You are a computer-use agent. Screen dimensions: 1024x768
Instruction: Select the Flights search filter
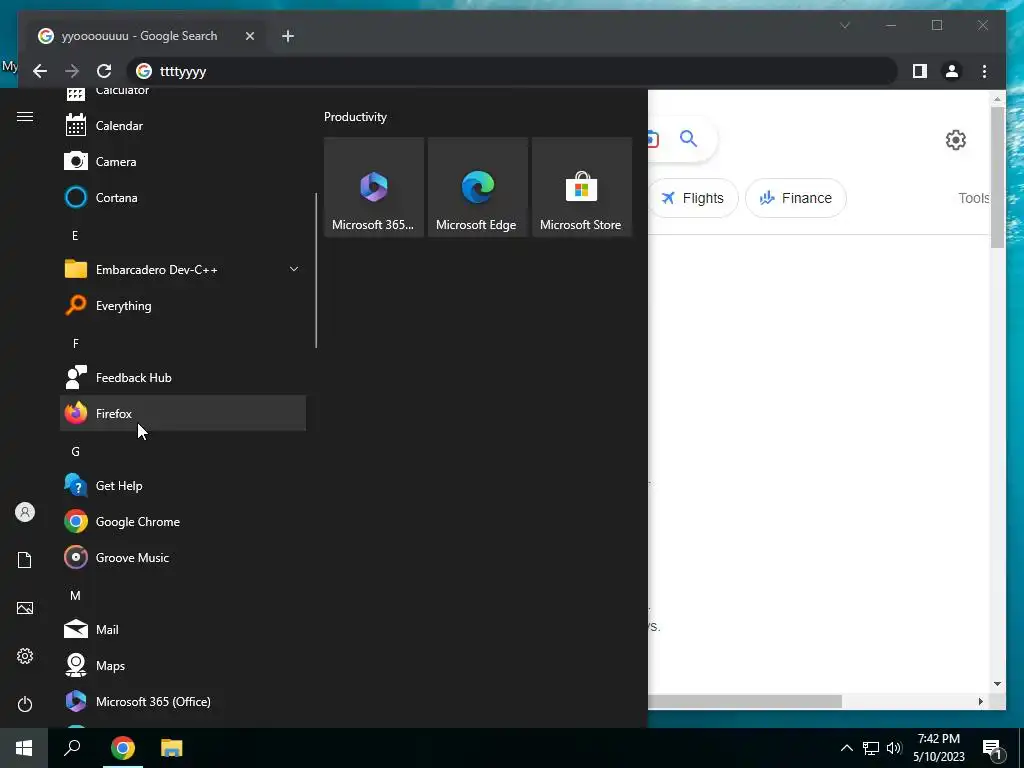point(694,198)
